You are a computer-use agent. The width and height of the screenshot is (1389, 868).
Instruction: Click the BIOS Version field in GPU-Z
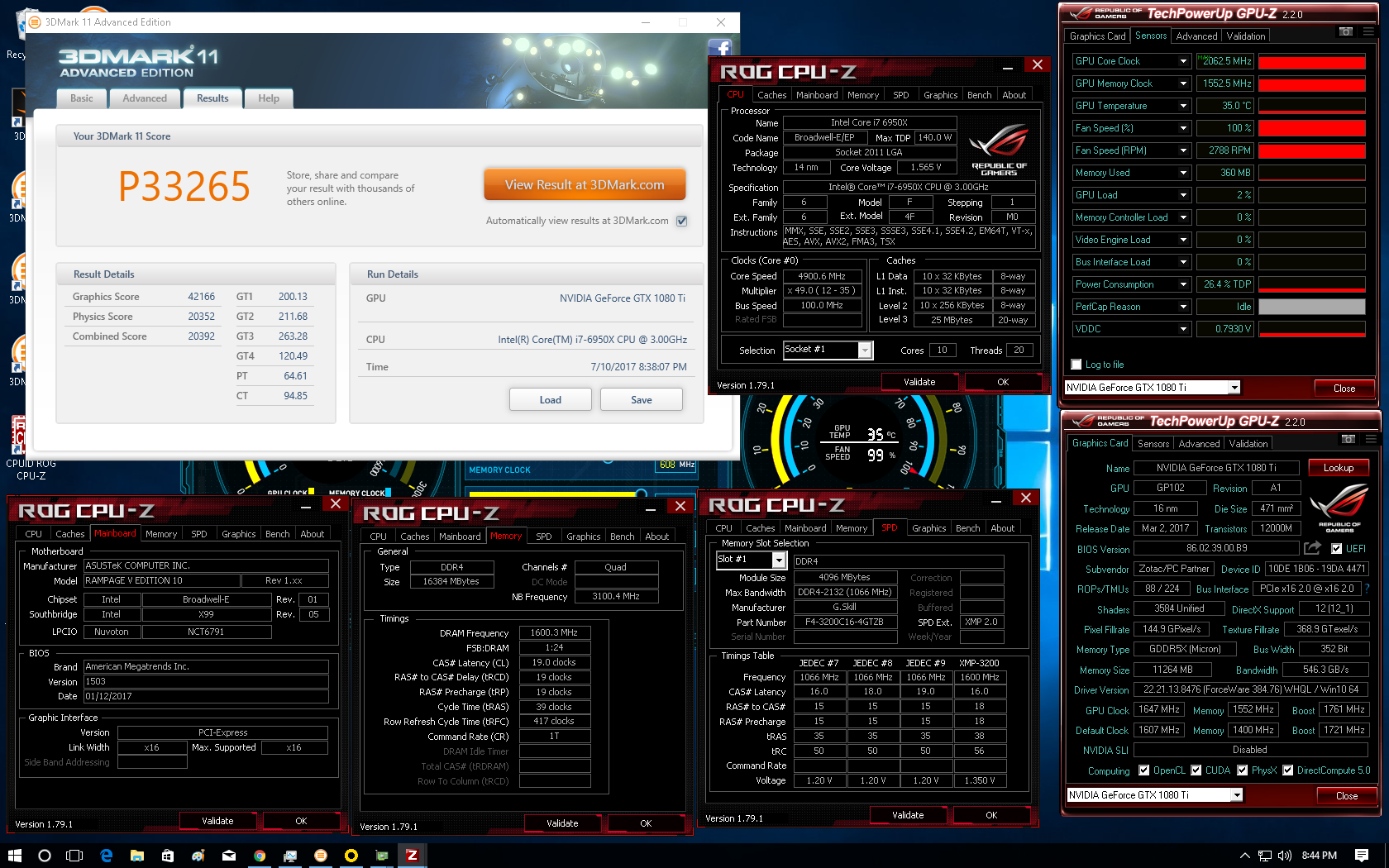tap(1216, 549)
